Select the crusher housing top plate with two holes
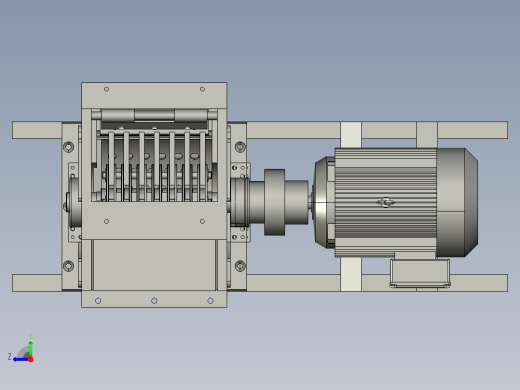The width and height of the screenshot is (520, 390). click(x=154, y=95)
